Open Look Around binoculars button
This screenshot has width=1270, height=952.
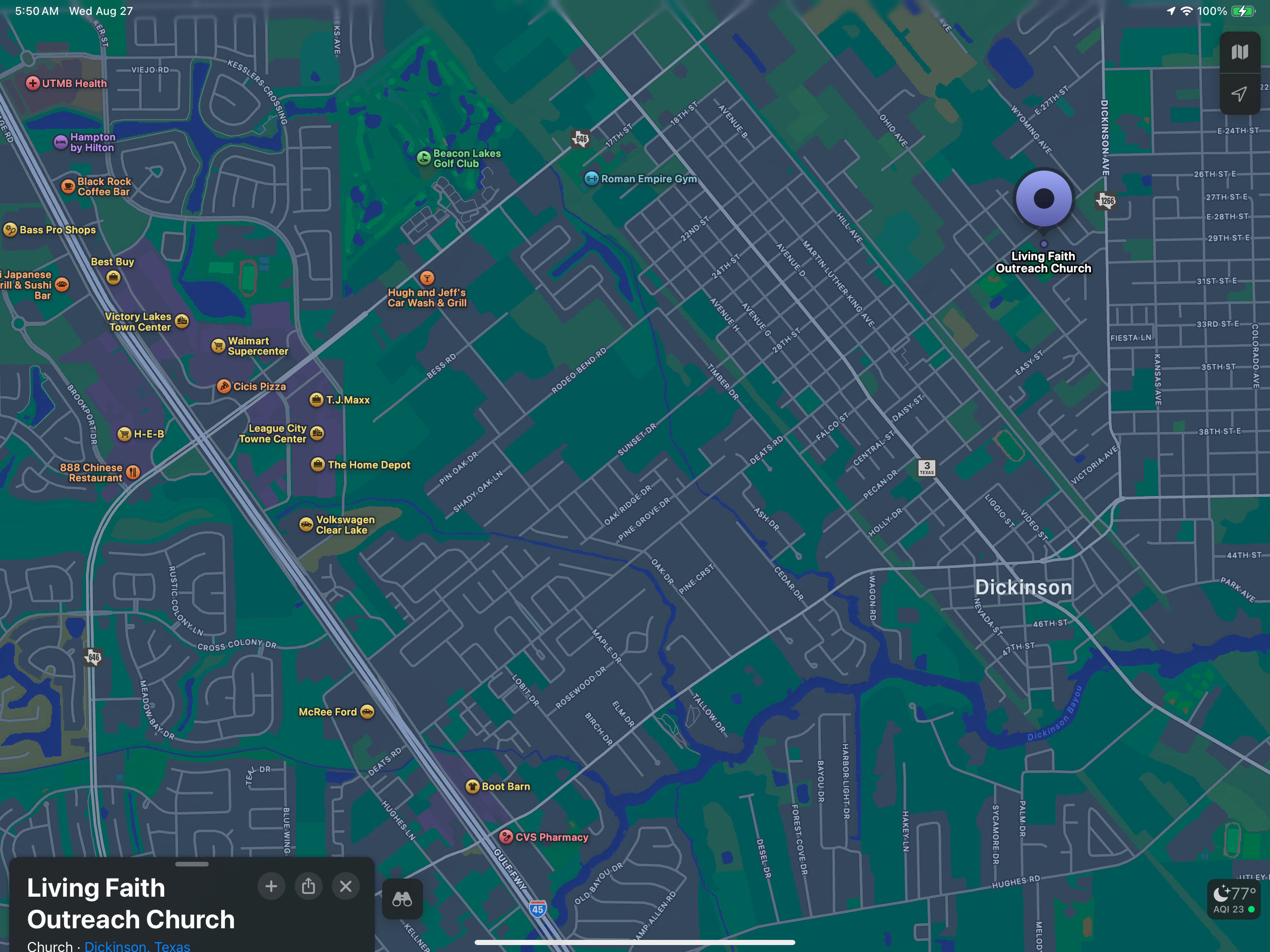[402, 899]
